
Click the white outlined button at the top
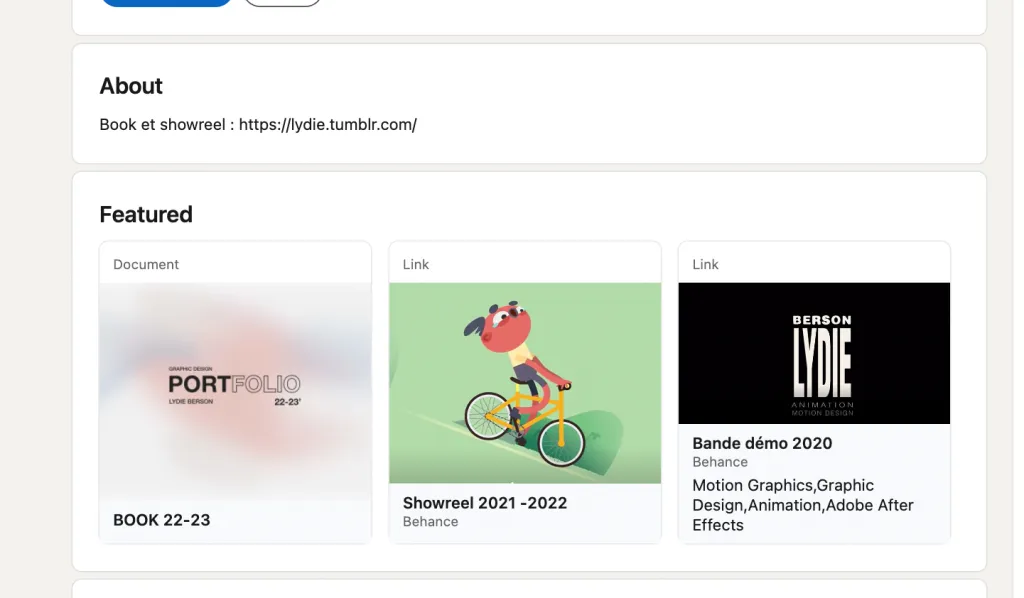click(x=282, y=2)
